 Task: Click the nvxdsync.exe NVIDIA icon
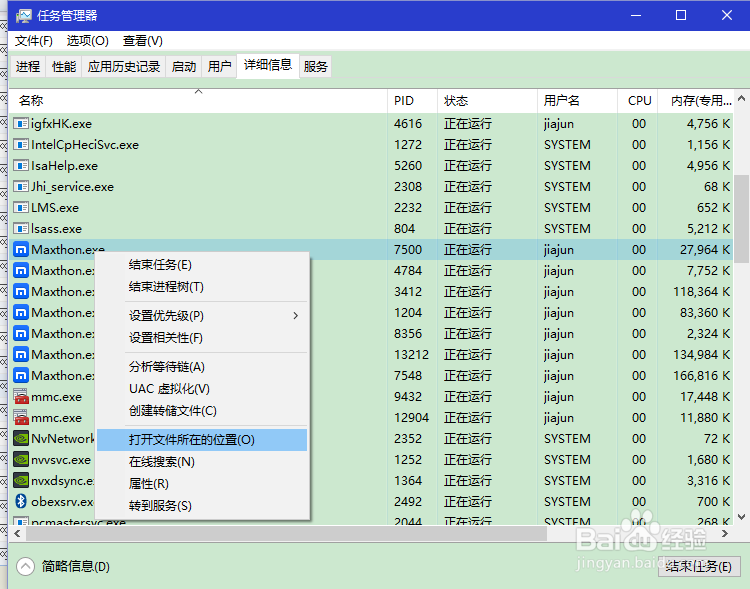(21, 481)
